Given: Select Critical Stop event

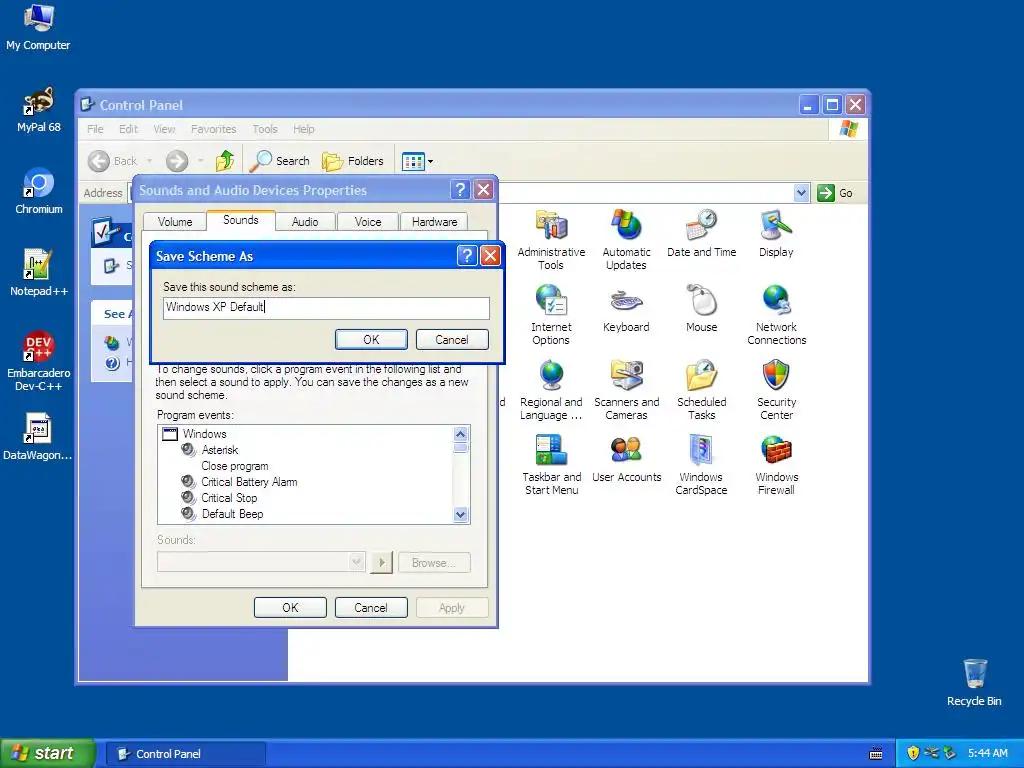Looking at the screenshot, I should click(229, 498).
